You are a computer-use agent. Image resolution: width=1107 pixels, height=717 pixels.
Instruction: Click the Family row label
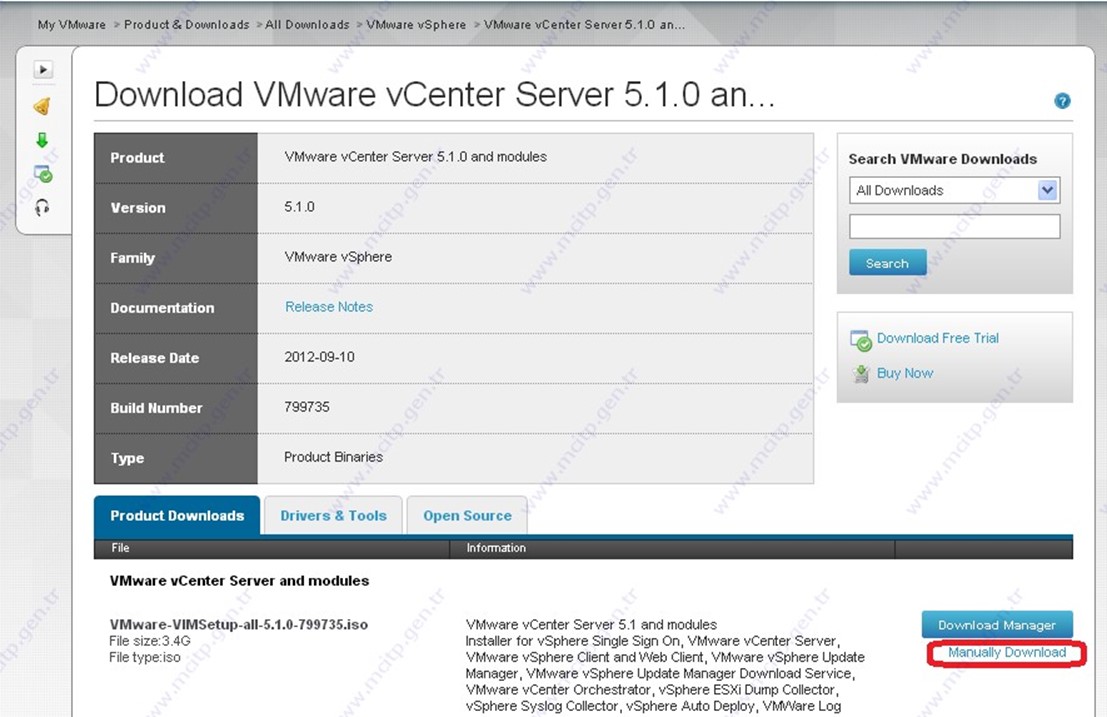[x=132, y=258]
